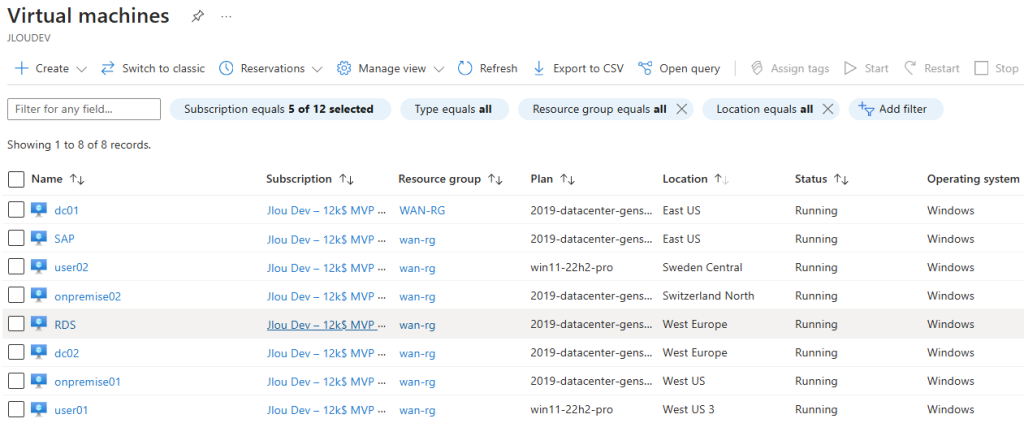Click the VM icon for SAP
Image resolution: width=1024 pixels, height=423 pixels.
click(39, 239)
